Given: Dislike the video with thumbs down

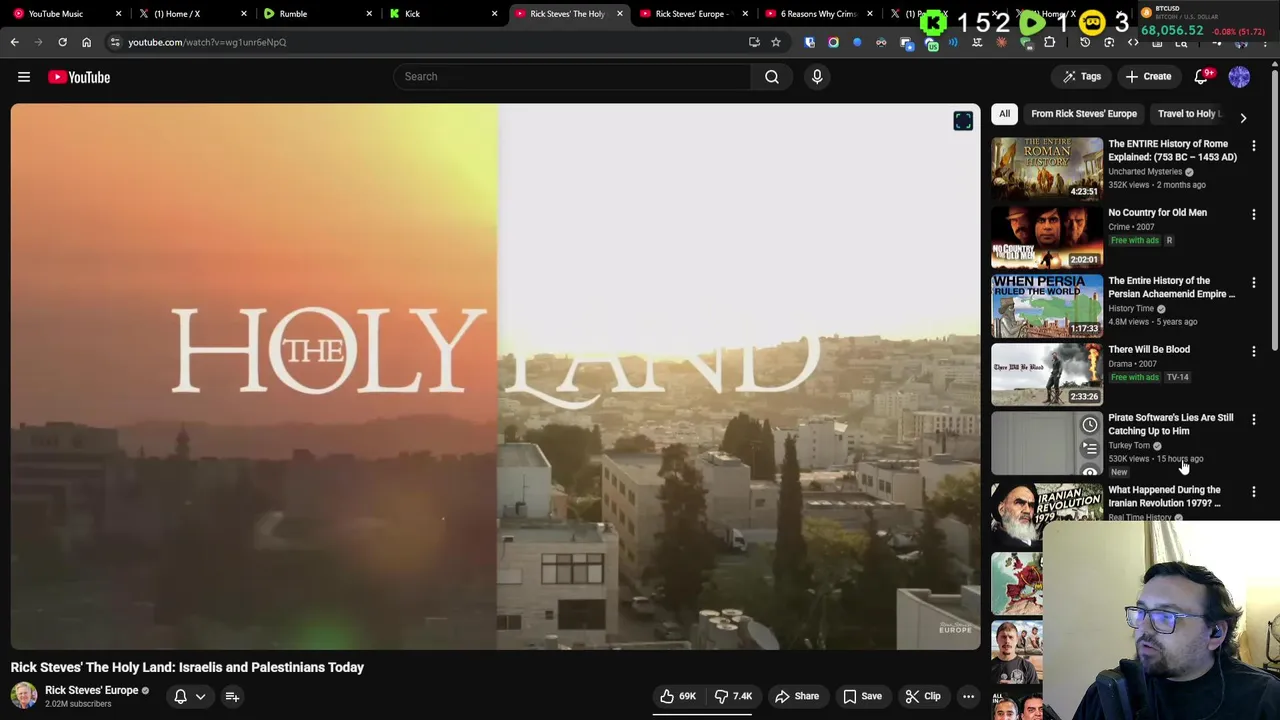Looking at the screenshot, I should 733,696.
